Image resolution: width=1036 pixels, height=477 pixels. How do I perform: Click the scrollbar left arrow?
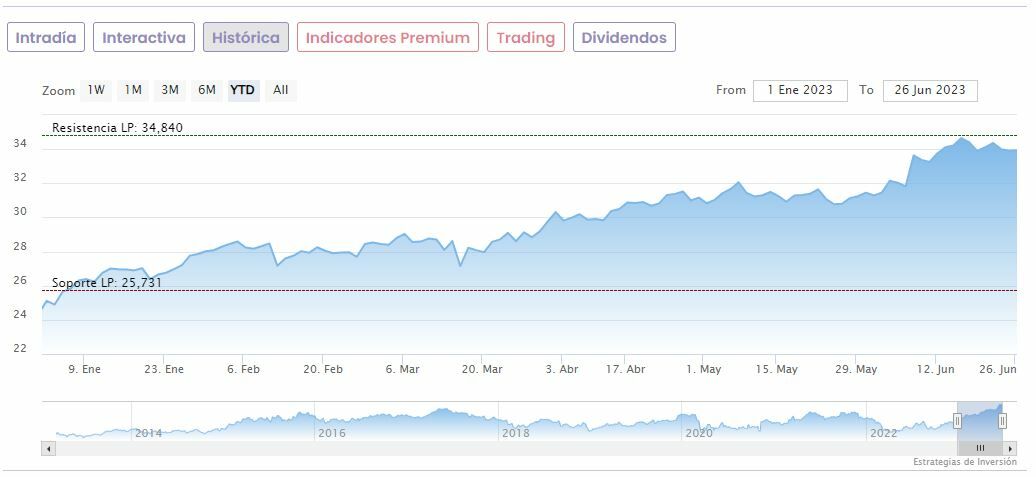(x=48, y=448)
